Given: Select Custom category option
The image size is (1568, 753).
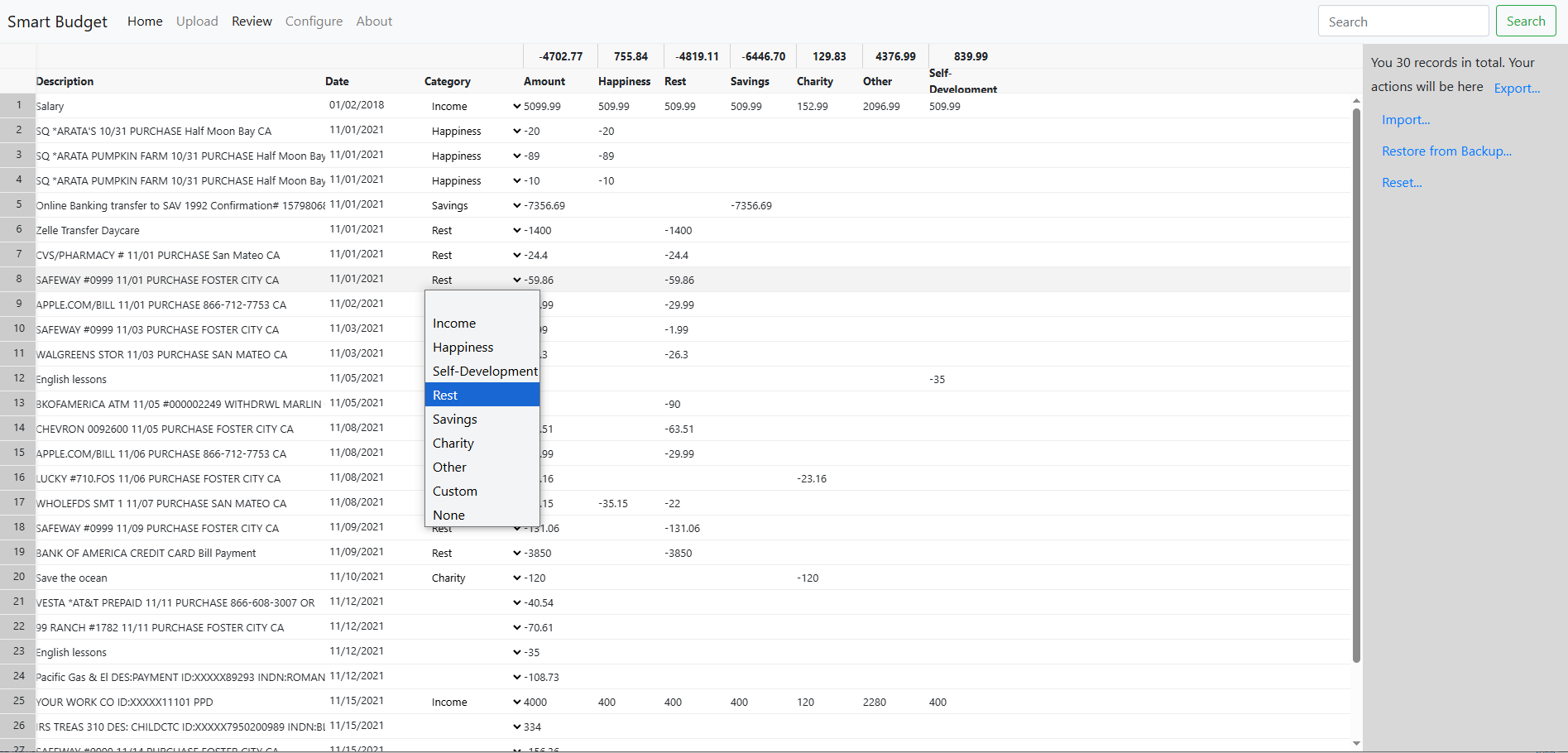Looking at the screenshot, I should [454, 492].
